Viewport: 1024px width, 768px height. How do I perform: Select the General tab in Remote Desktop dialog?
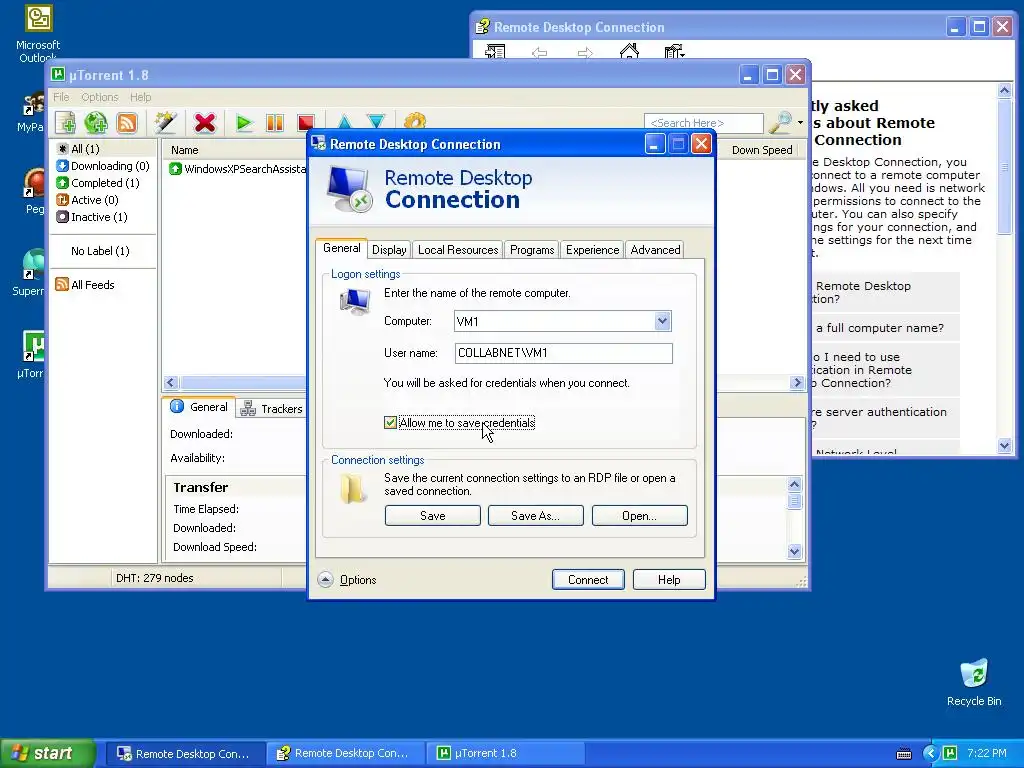pos(342,248)
